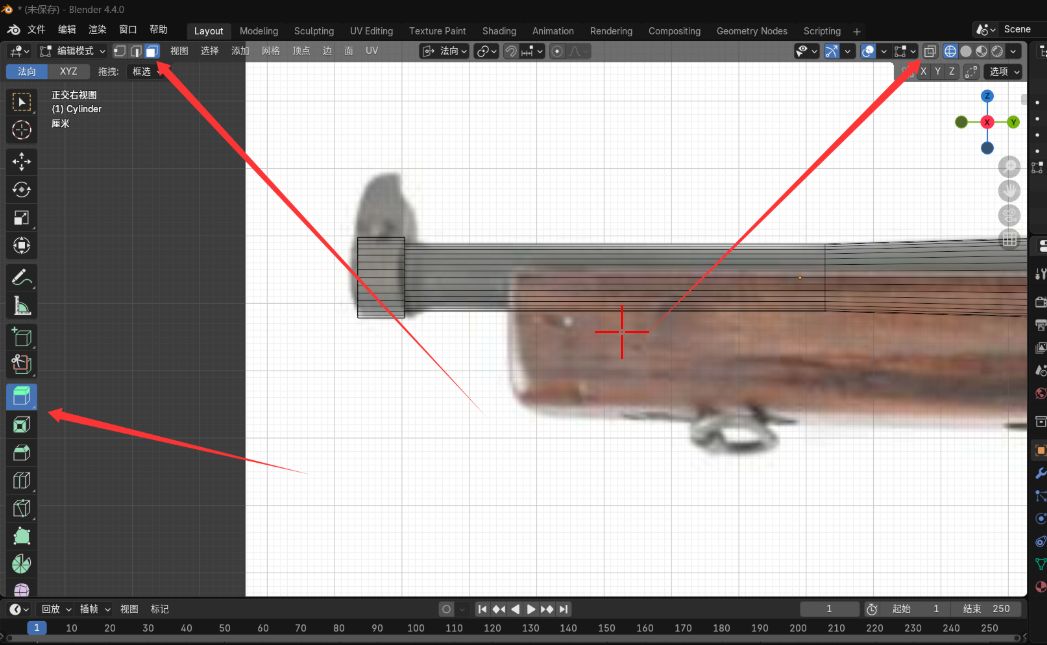
Task: Toggle Y axis mesh symmetry
Action: coord(937,71)
